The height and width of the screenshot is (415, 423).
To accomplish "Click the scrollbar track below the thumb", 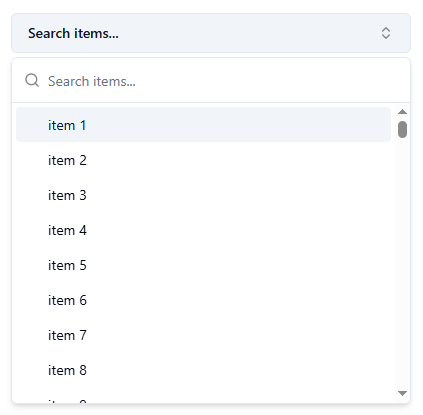I will tap(402, 263).
